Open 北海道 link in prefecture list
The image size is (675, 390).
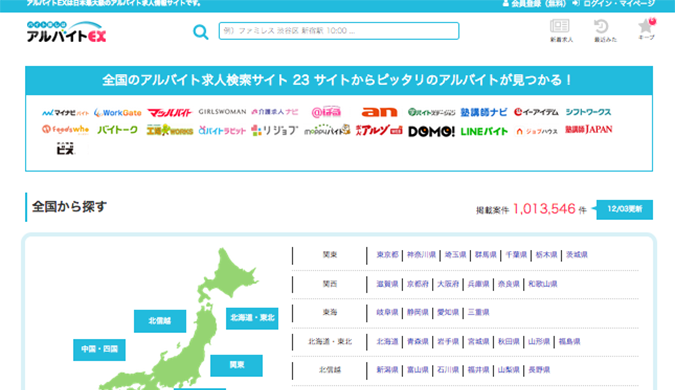tap(387, 342)
